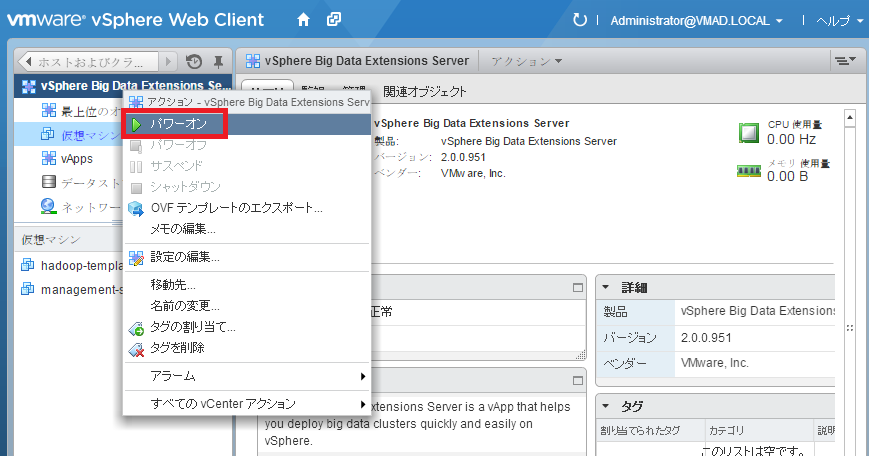Choose サスペンド from the context menu
Image resolution: width=869 pixels, height=456 pixels.
pos(247,166)
